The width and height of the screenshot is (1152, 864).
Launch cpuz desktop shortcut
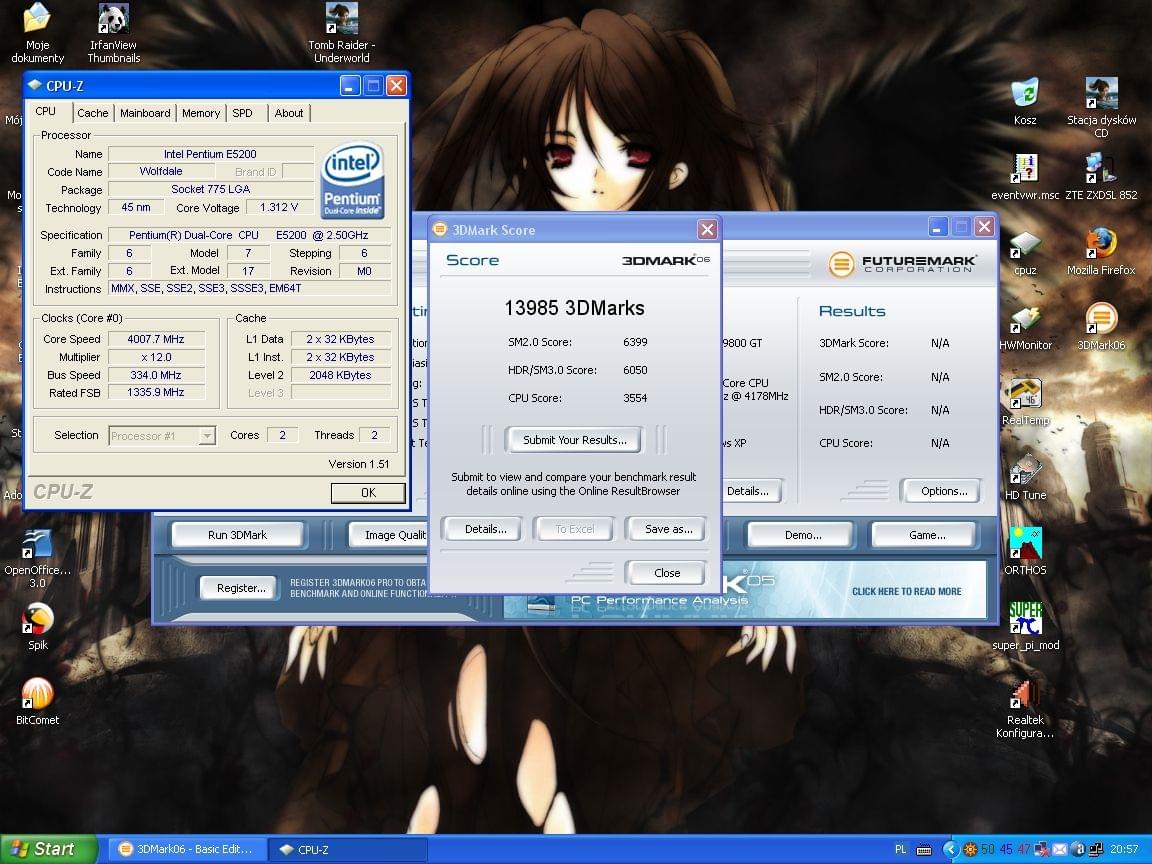[1025, 252]
